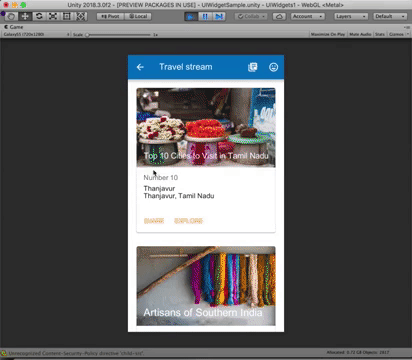Click the Number 10 text

coord(161,177)
